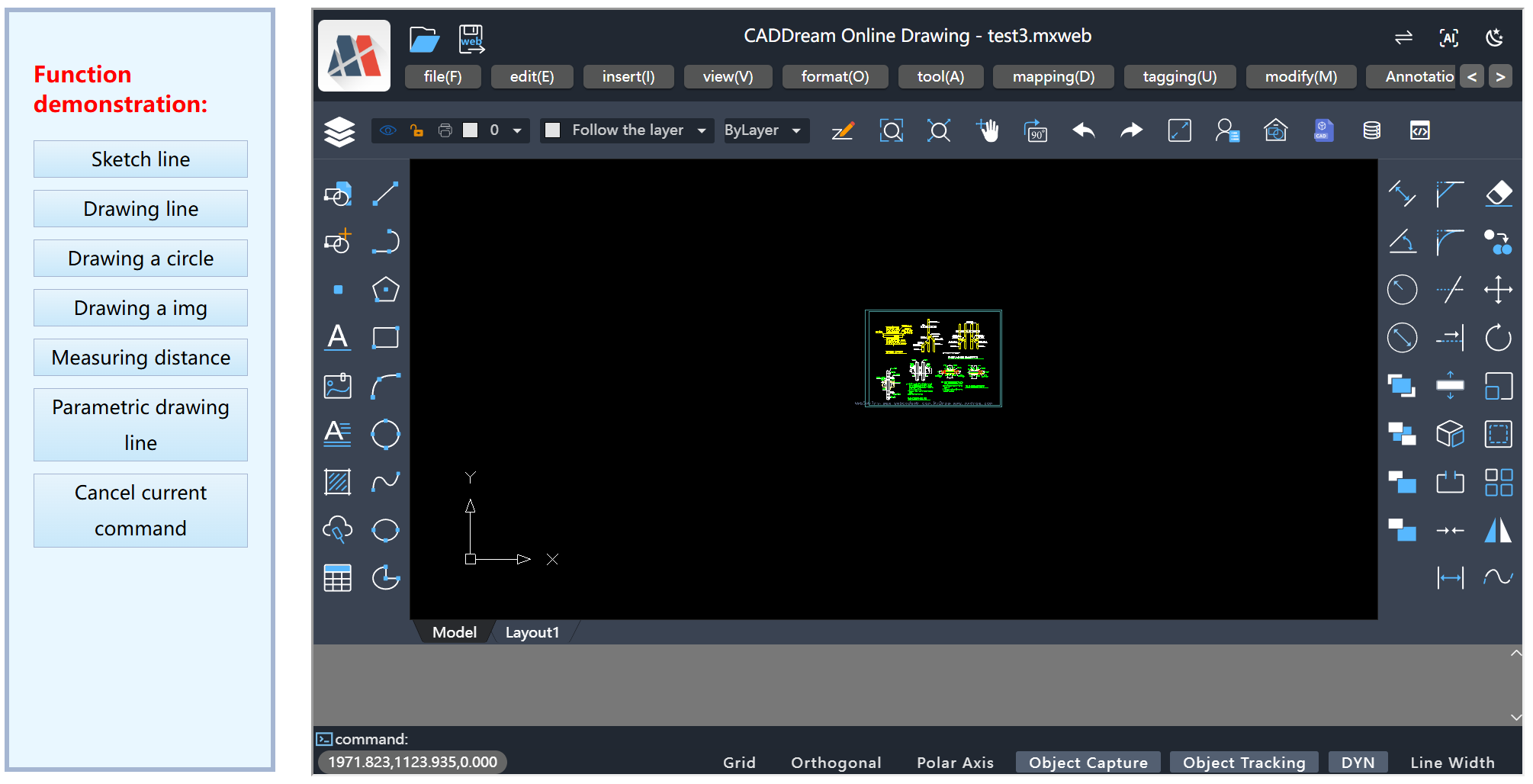The width and height of the screenshot is (1533, 784).
Task: Select the move tool with four arrows
Action: (x=1498, y=290)
